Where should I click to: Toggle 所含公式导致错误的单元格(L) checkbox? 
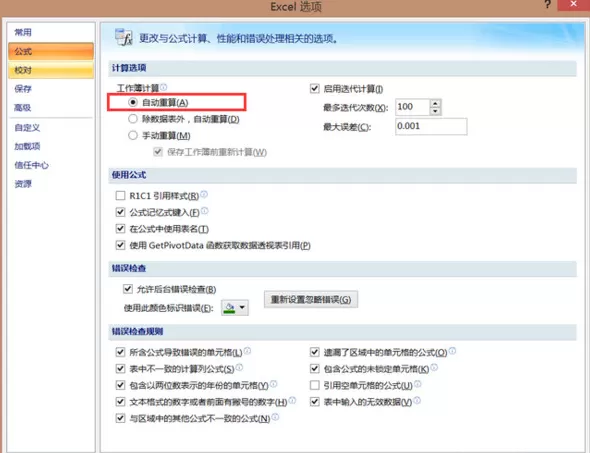click(120, 352)
